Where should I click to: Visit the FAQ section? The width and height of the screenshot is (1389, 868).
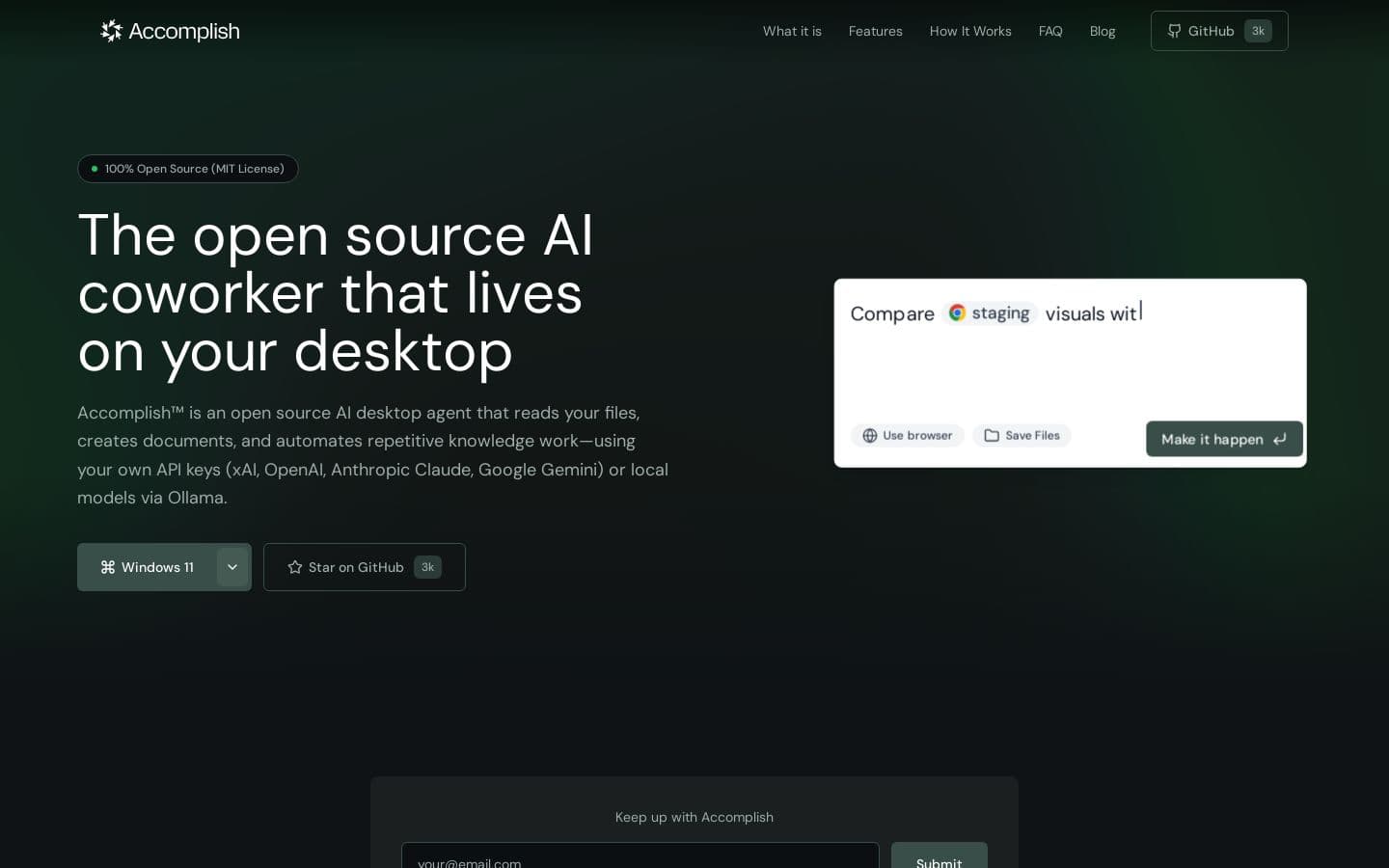(x=1050, y=31)
